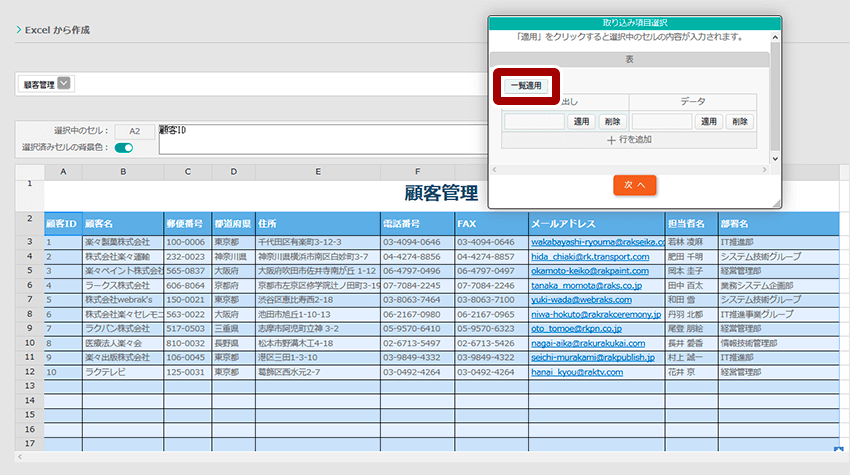This screenshot has height=475, width=850.
Task: Select row 13 header
Action: (30, 386)
